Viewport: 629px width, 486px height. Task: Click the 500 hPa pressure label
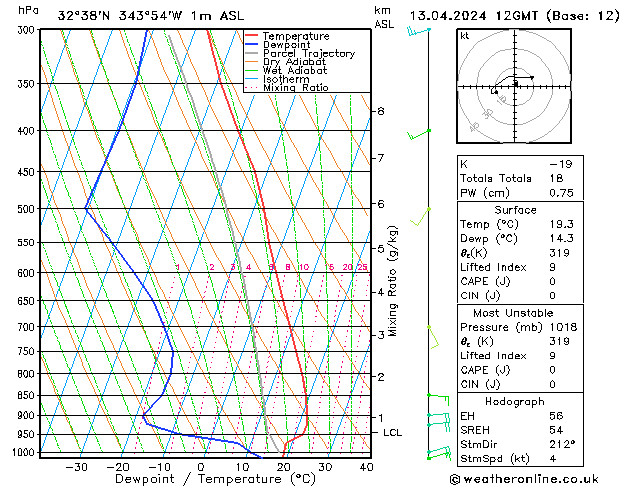(x=28, y=209)
